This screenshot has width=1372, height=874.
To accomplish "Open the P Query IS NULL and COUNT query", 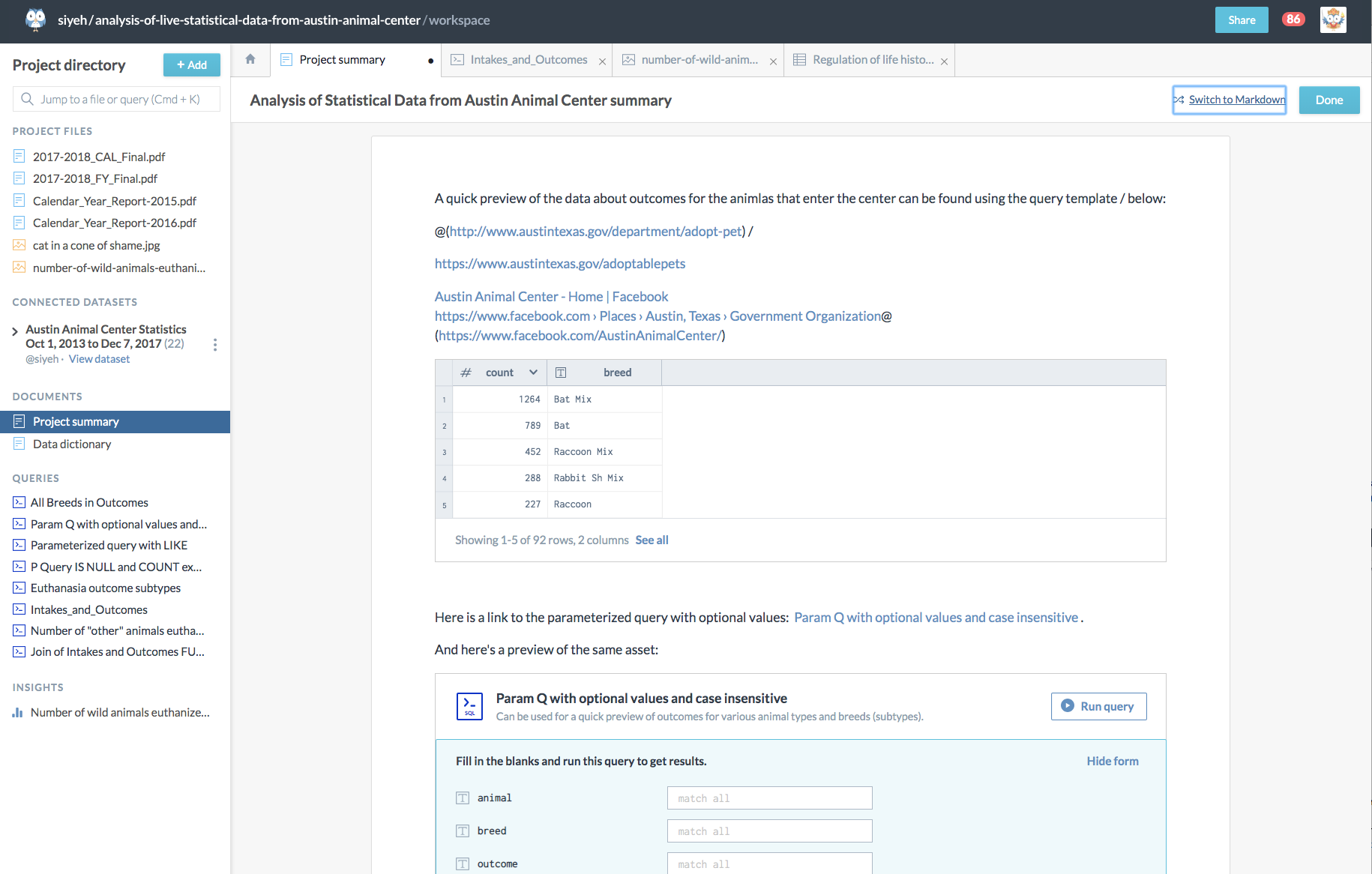I will click(x=116, y=567).
